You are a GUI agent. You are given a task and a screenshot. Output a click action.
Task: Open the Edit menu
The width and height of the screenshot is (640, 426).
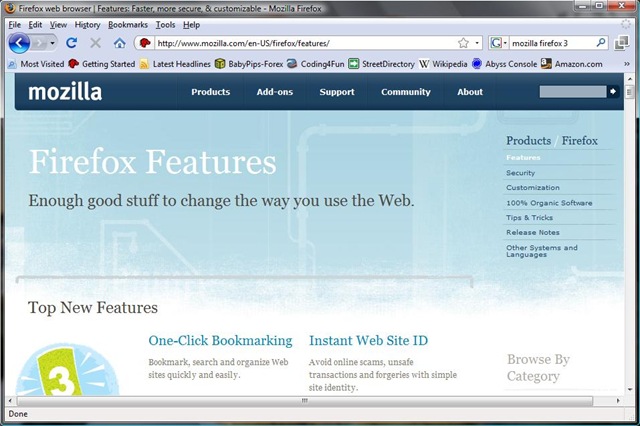(x=35, y=25)
